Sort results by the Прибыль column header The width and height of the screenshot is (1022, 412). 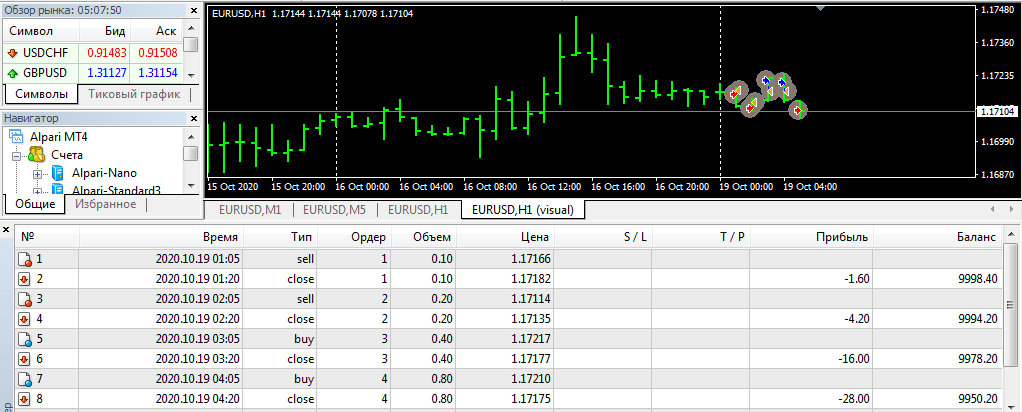click(x=842, y=237)
